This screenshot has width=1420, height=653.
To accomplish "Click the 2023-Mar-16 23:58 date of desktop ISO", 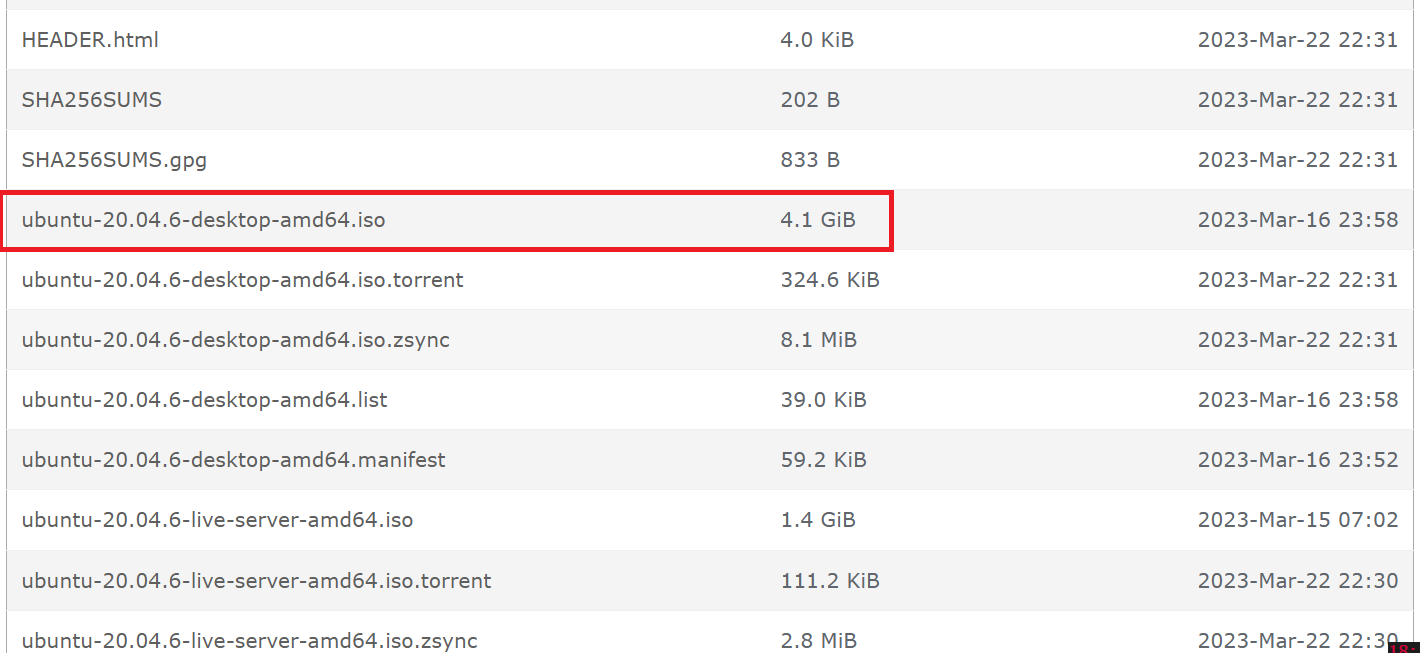I will click(x=1298, y=220).
